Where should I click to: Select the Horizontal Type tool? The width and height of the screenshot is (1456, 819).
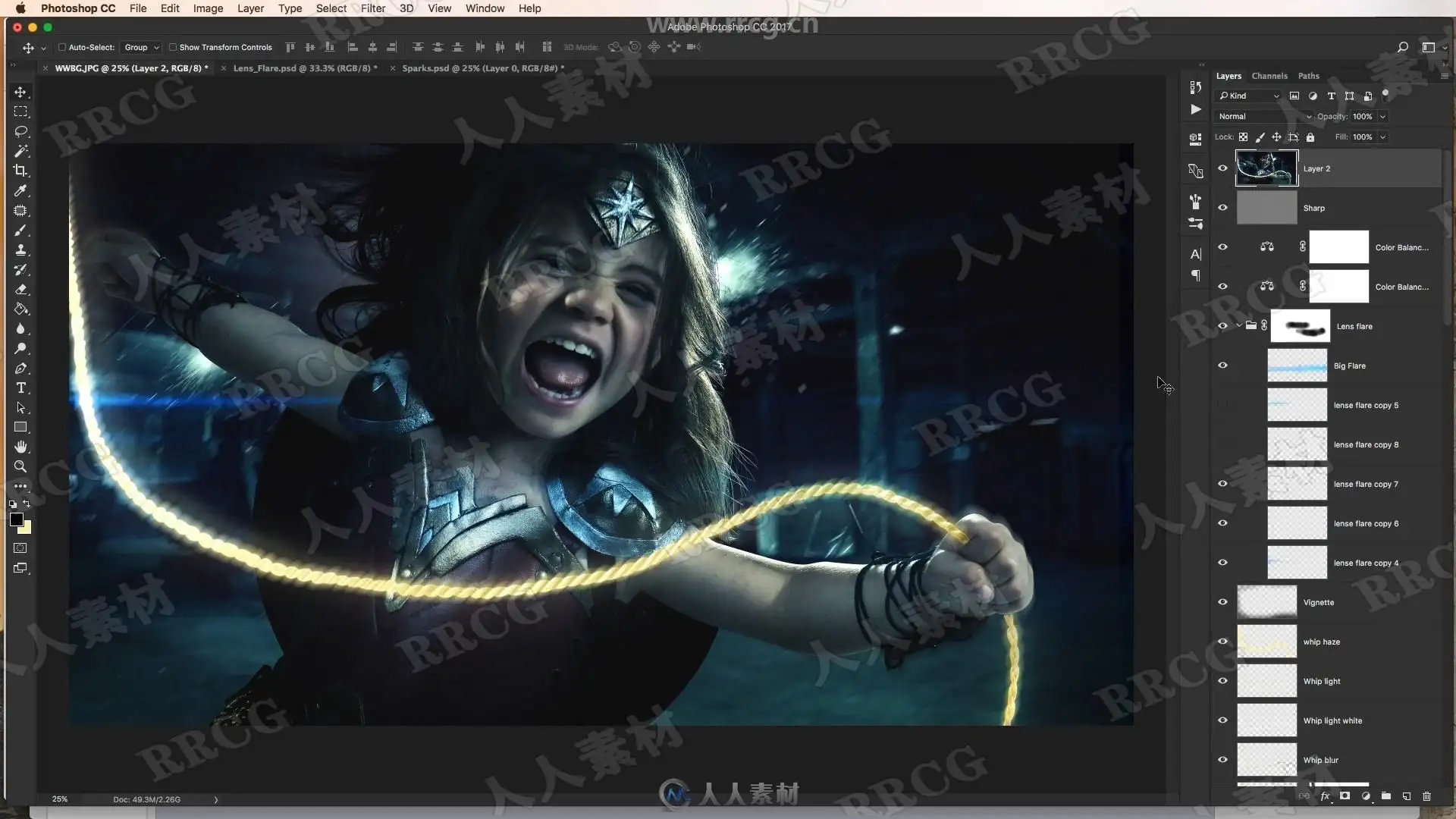[20, 388]
